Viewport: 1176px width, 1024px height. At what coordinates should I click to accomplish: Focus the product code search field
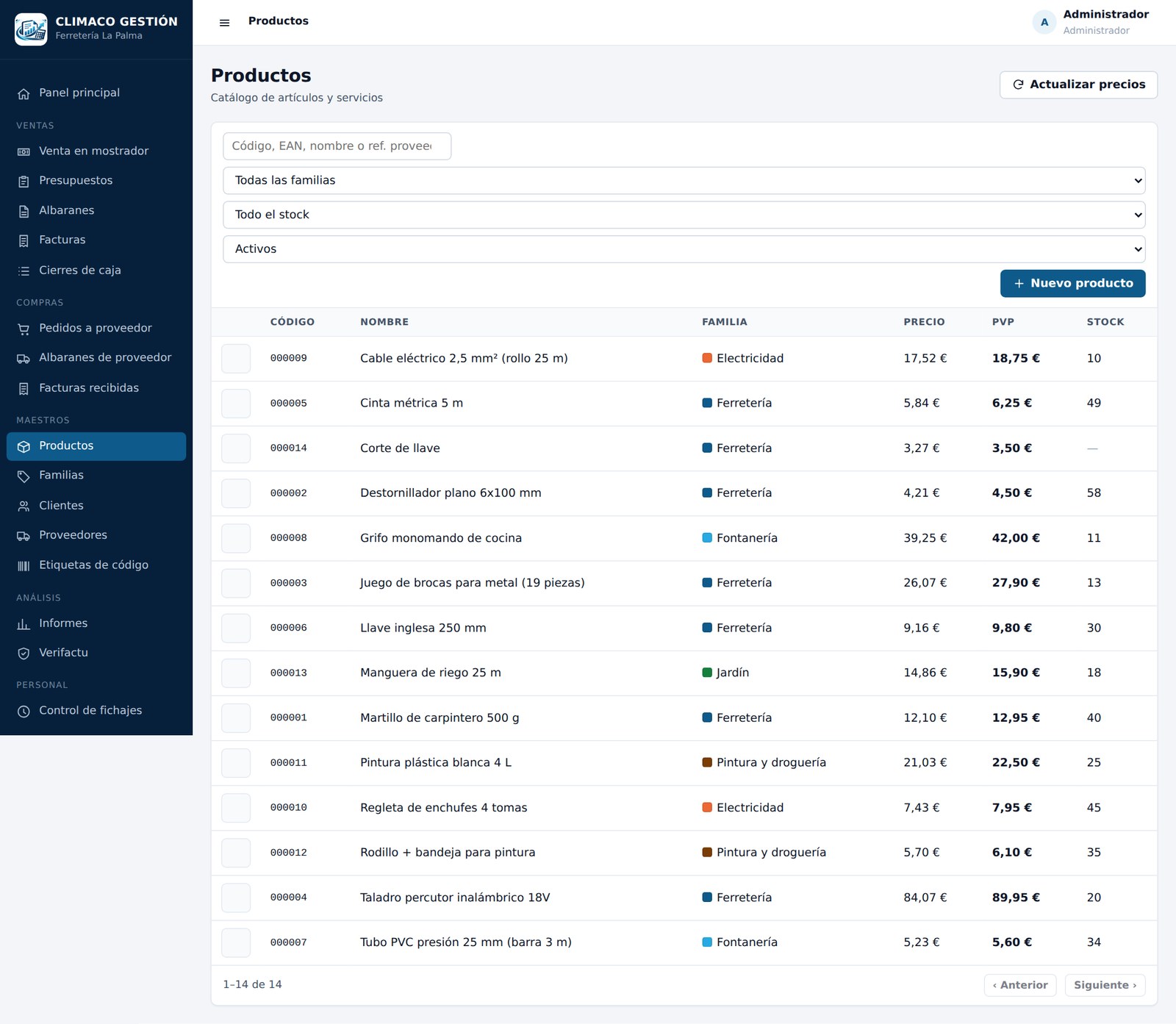pyautogui.click(x=337, y=146)
